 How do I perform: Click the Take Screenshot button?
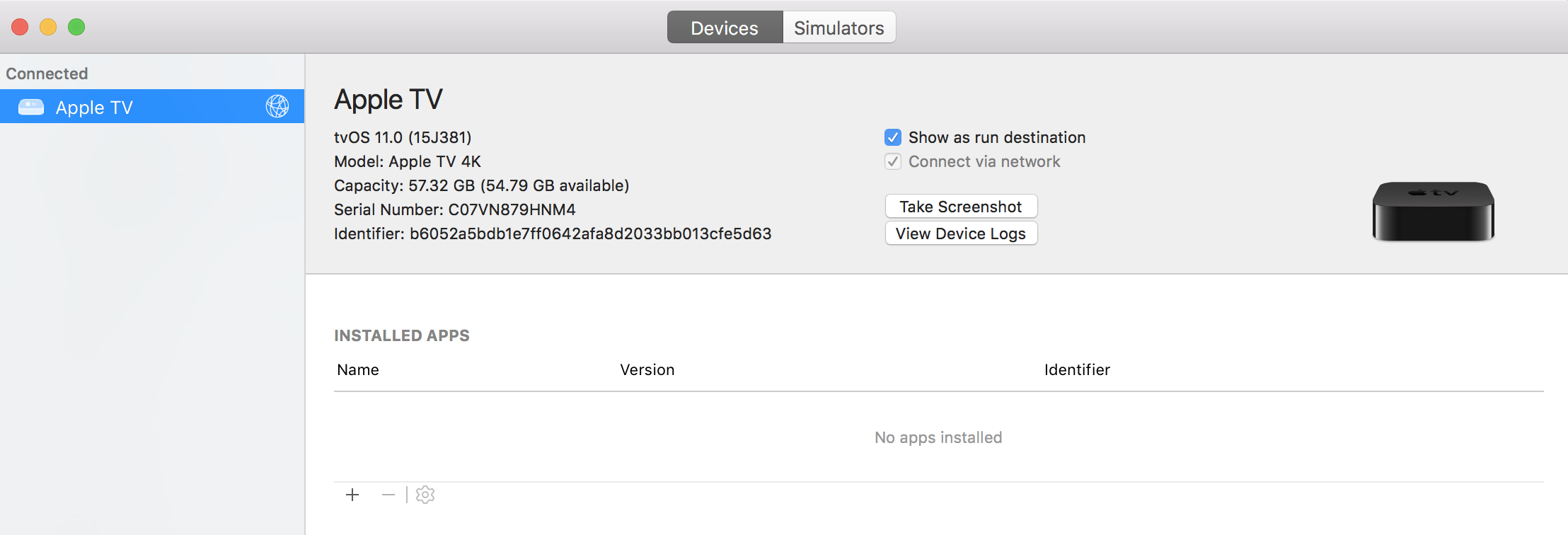pos(962,207)
